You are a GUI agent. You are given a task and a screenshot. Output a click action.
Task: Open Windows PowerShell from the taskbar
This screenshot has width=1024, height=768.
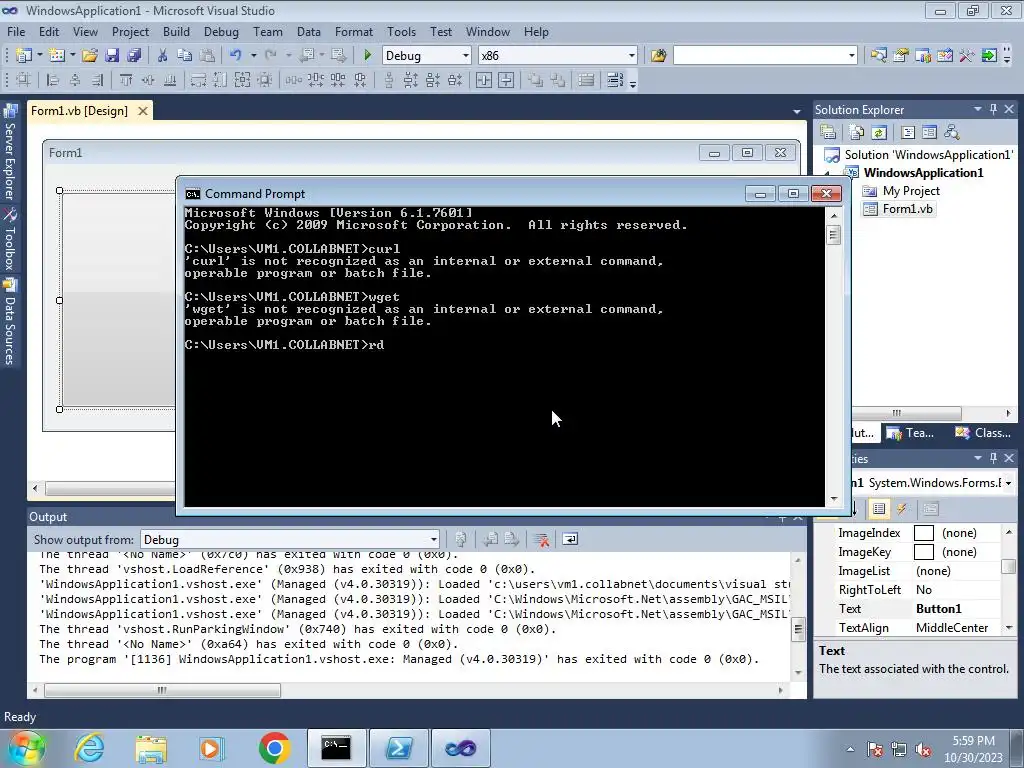(x=398, y=748)
